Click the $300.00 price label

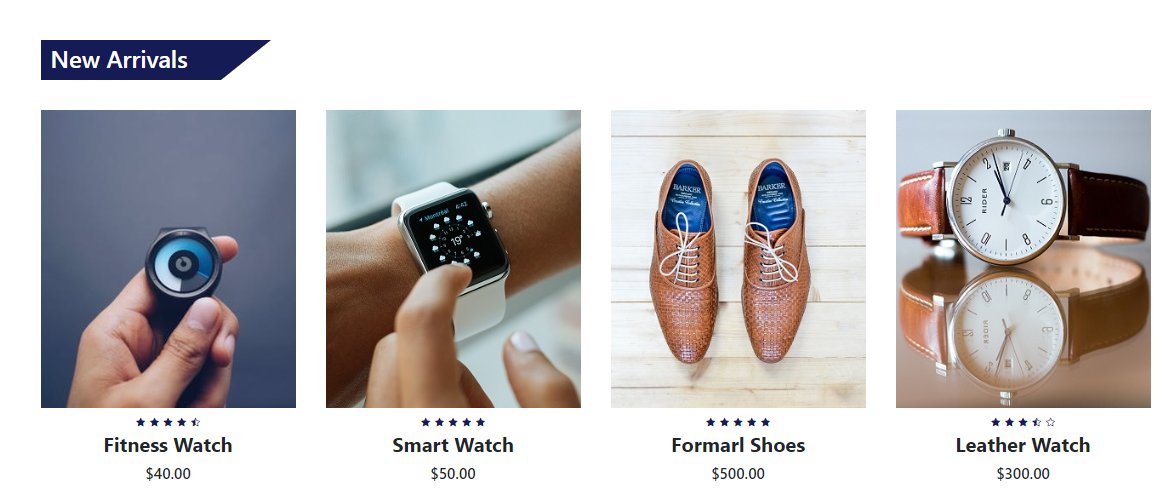point(1023,474)
